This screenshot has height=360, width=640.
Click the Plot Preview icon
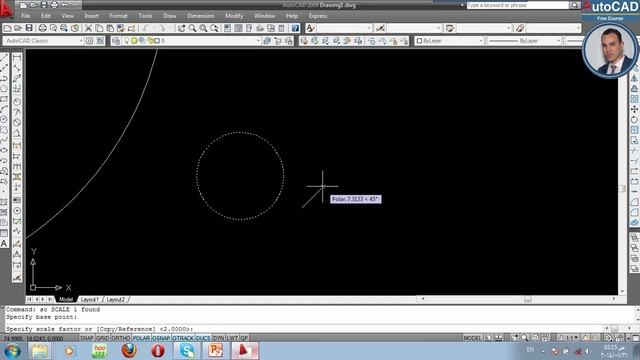(53, 28)
